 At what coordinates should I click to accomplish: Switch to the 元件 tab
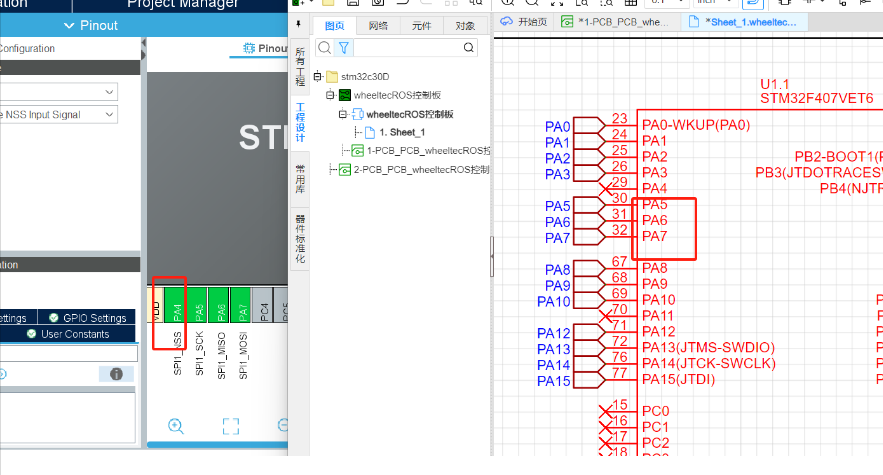coord(421,26)
